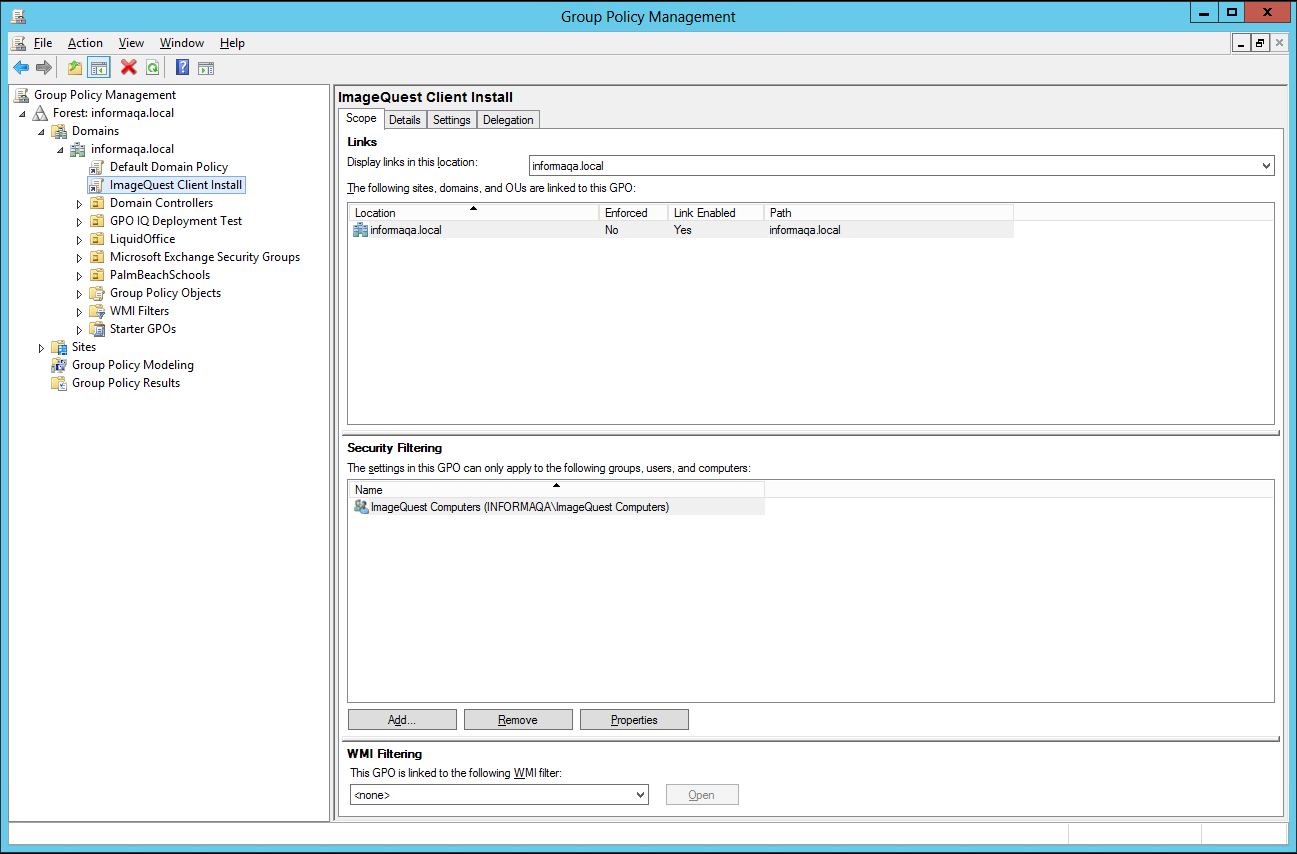Expand the Domain Controllers node
Image resolution: width=1297 pixels, height=854 pixels.
(80, 204)
